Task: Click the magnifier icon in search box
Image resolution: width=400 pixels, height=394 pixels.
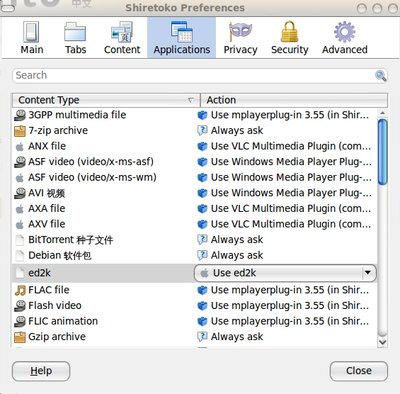Action: (381, 76)
